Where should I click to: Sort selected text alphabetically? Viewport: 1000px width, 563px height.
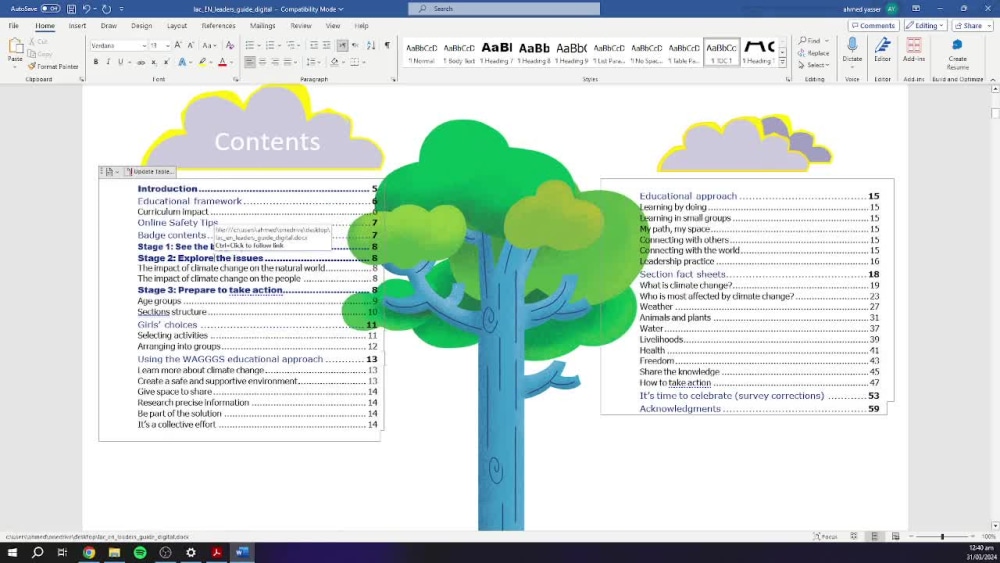[x=371, y=45]
